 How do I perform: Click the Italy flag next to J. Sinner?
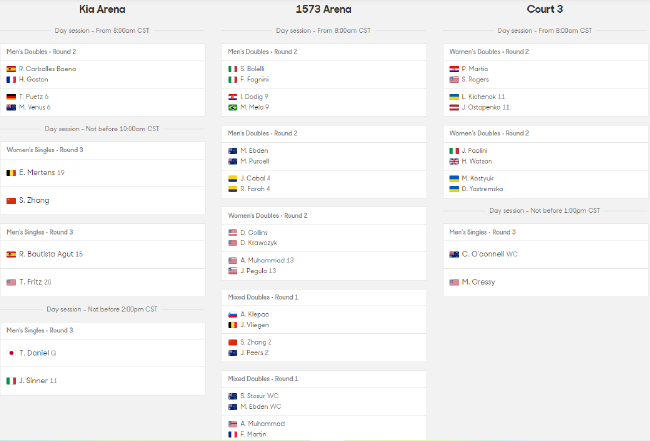point(12,380)
